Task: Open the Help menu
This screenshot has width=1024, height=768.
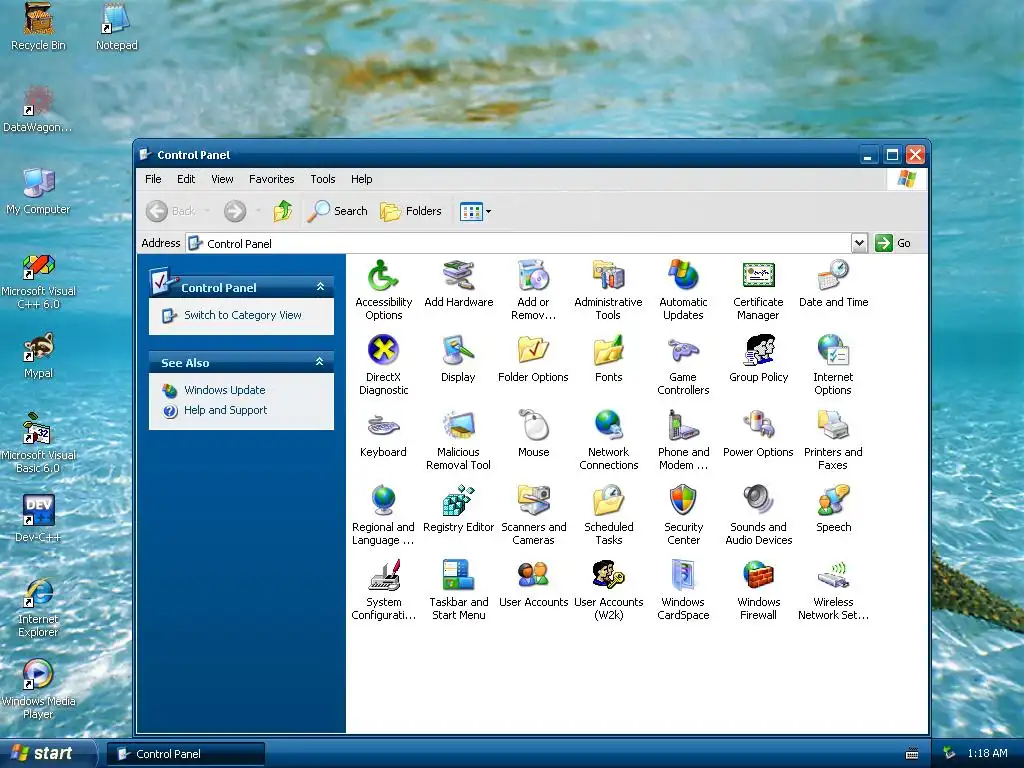Action: (x=361, y=179)
